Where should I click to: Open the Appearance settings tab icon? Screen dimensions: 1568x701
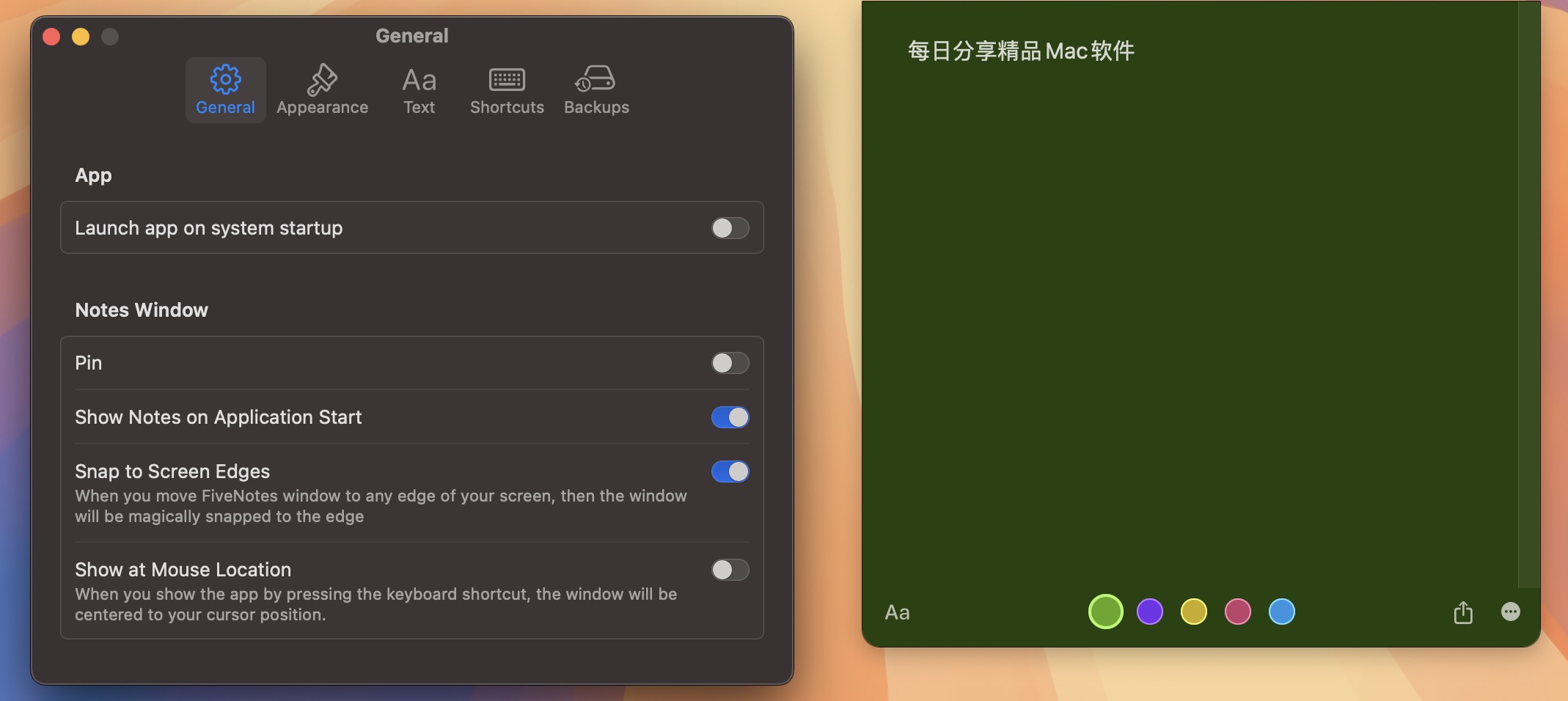click(323, 79)
